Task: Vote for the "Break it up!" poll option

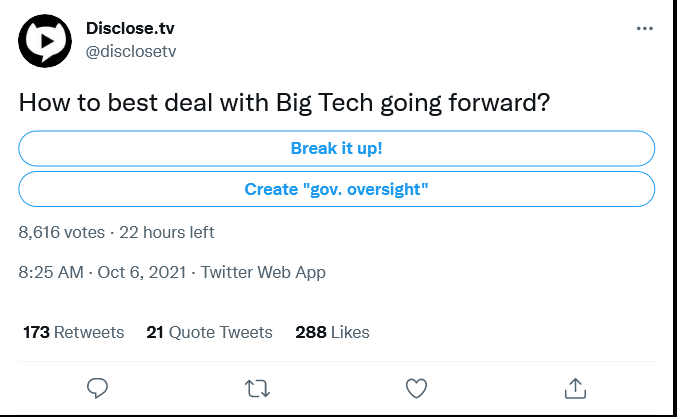Action: coord(336,148)
